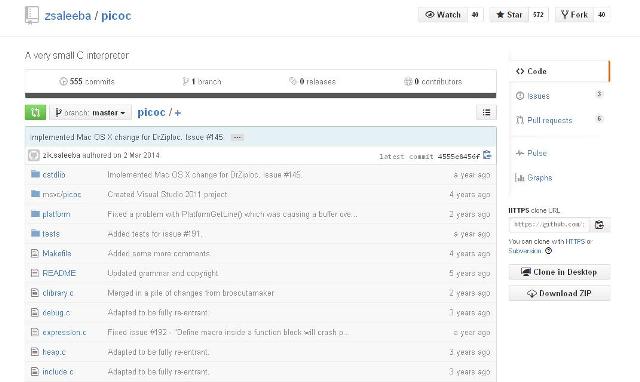Image resolution: width=640 pixels, height=382 pixels.
Task: Select the Pulse tab
Action: (x=560, y=153)
